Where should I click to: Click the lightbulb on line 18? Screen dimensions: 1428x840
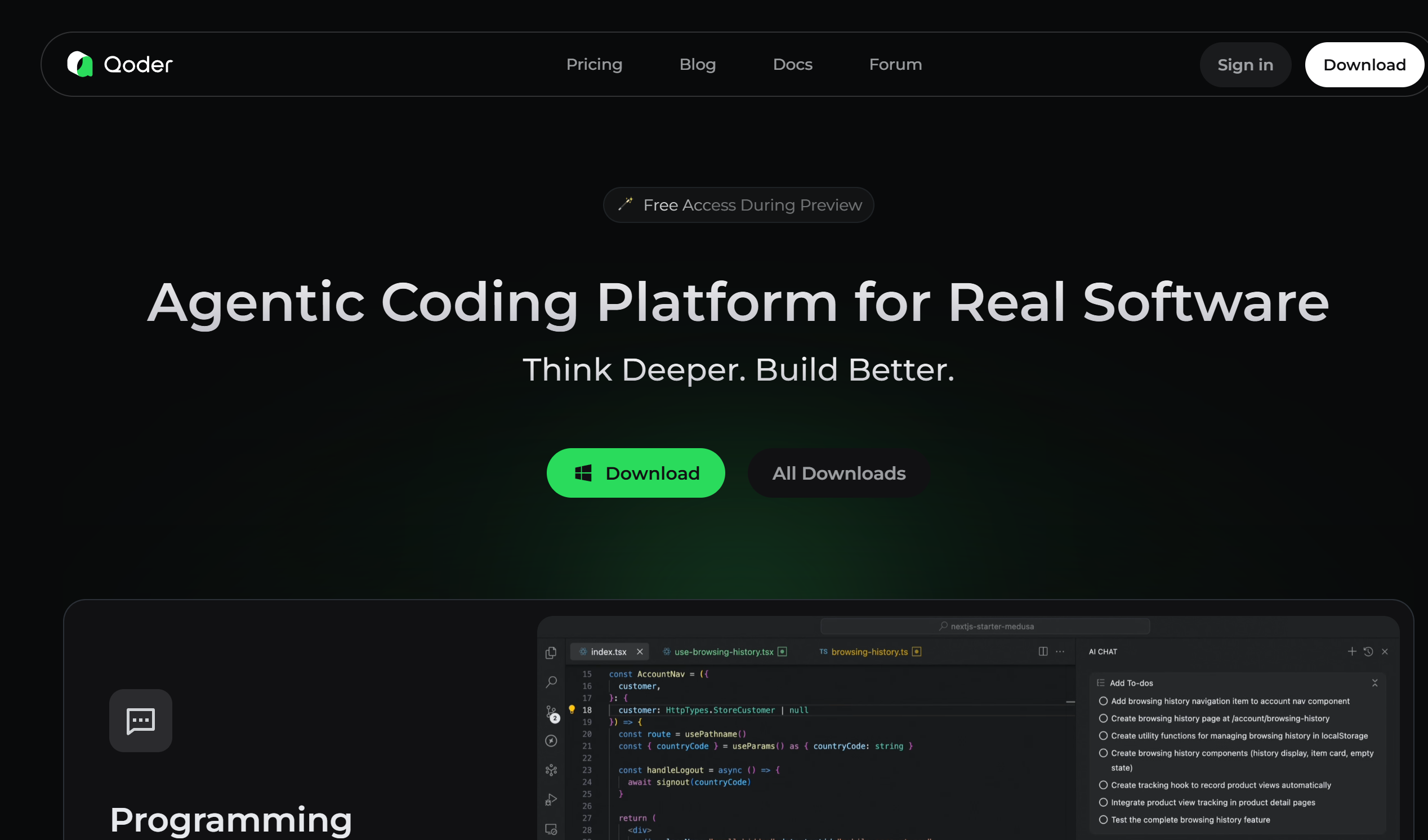point(572,710)
